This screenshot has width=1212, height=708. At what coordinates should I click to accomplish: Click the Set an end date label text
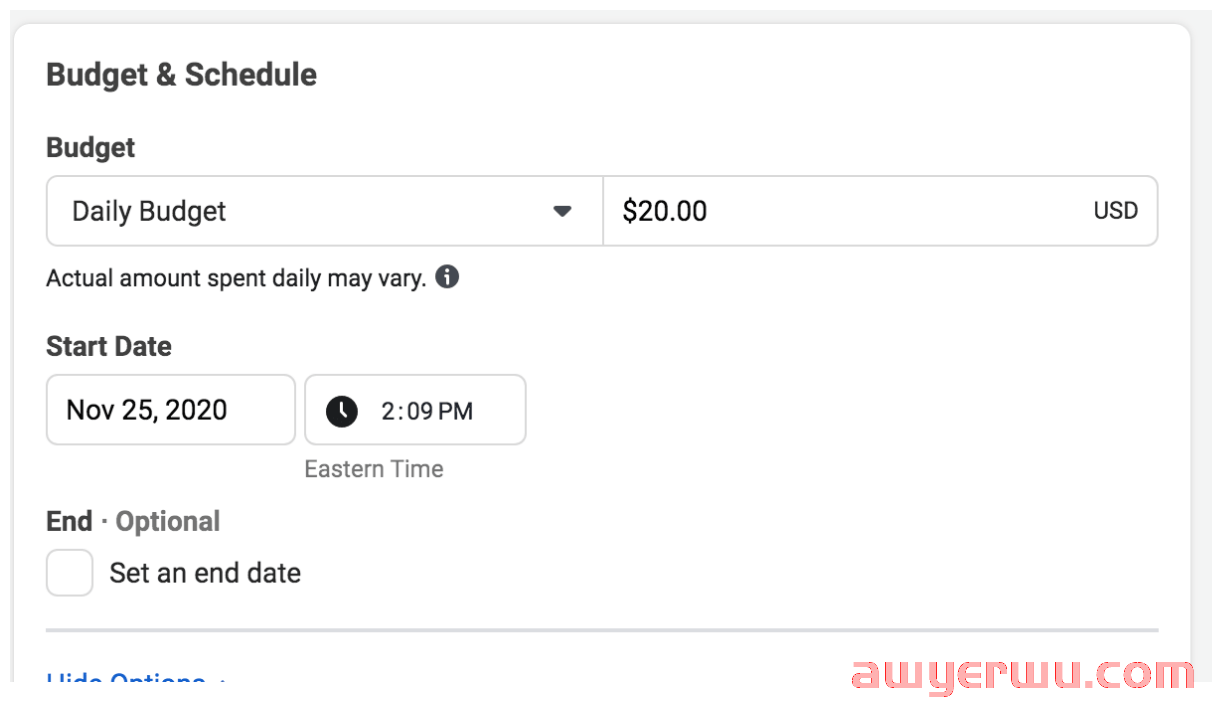coord(205,573)
